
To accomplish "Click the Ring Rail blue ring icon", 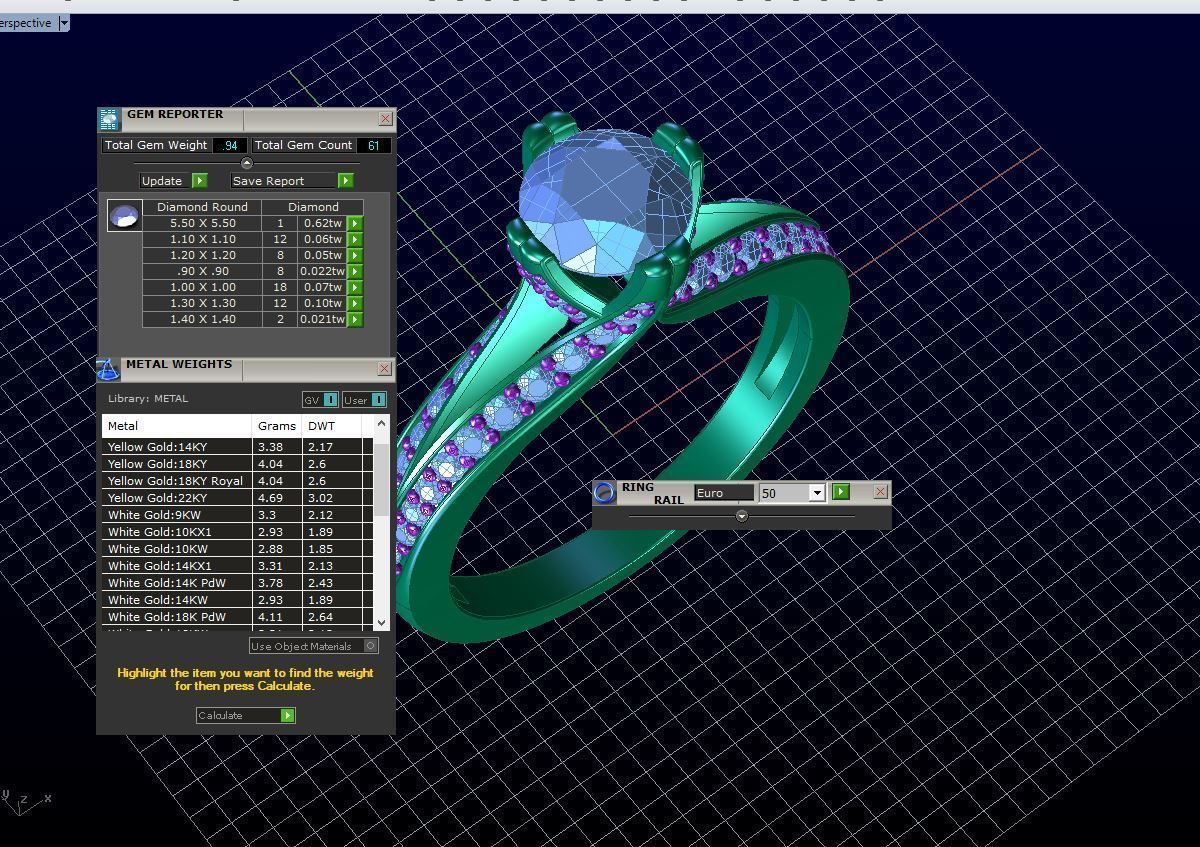I will coord(604,492).
